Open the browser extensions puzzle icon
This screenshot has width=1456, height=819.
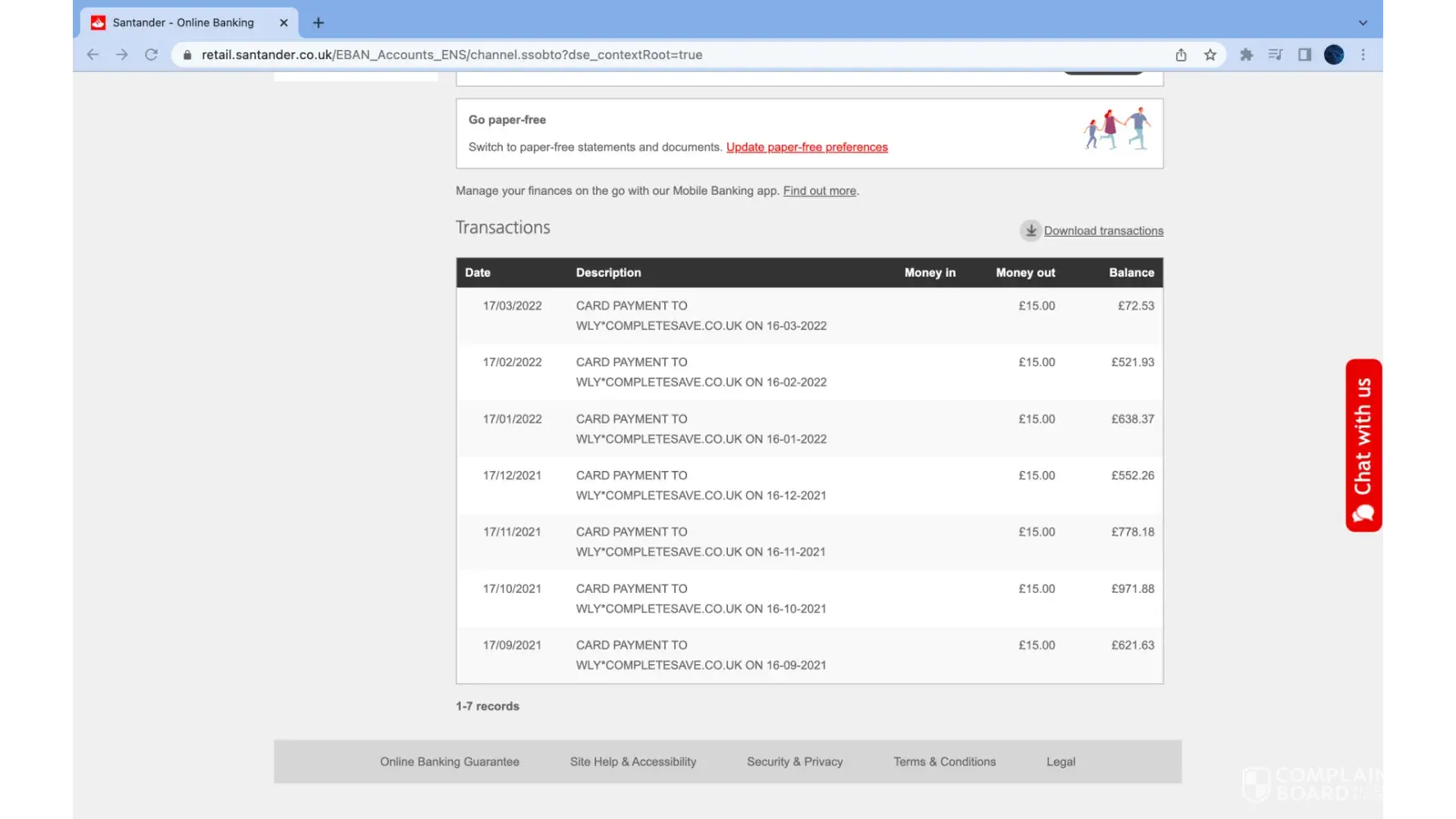click(x=1246, y=55)
